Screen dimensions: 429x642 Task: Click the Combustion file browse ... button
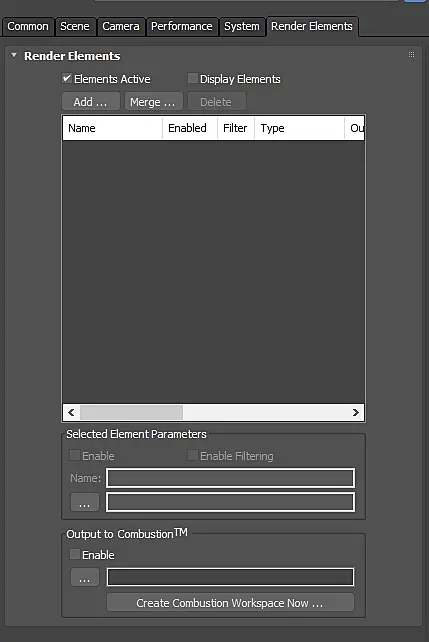[x=85, y=577]
